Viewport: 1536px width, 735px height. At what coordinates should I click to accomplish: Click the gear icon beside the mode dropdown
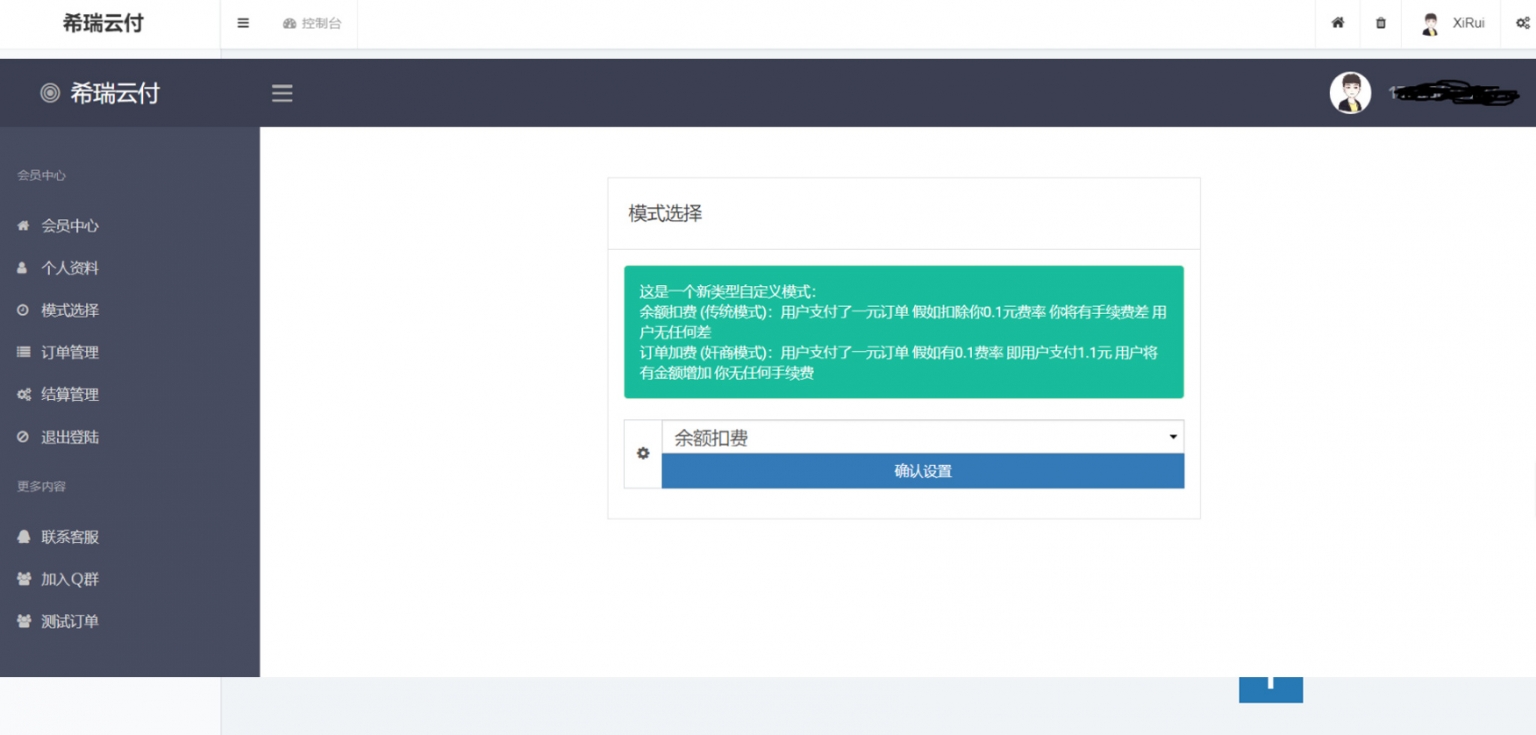click(x=642, y=453)
